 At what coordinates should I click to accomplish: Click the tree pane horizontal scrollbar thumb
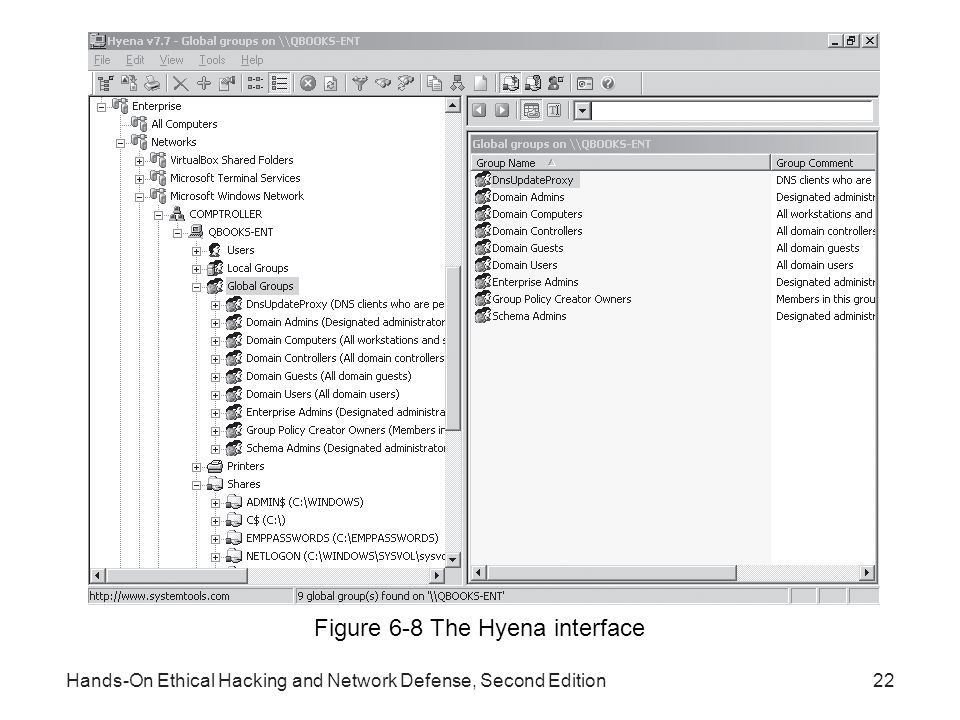(x=176, y=576)
